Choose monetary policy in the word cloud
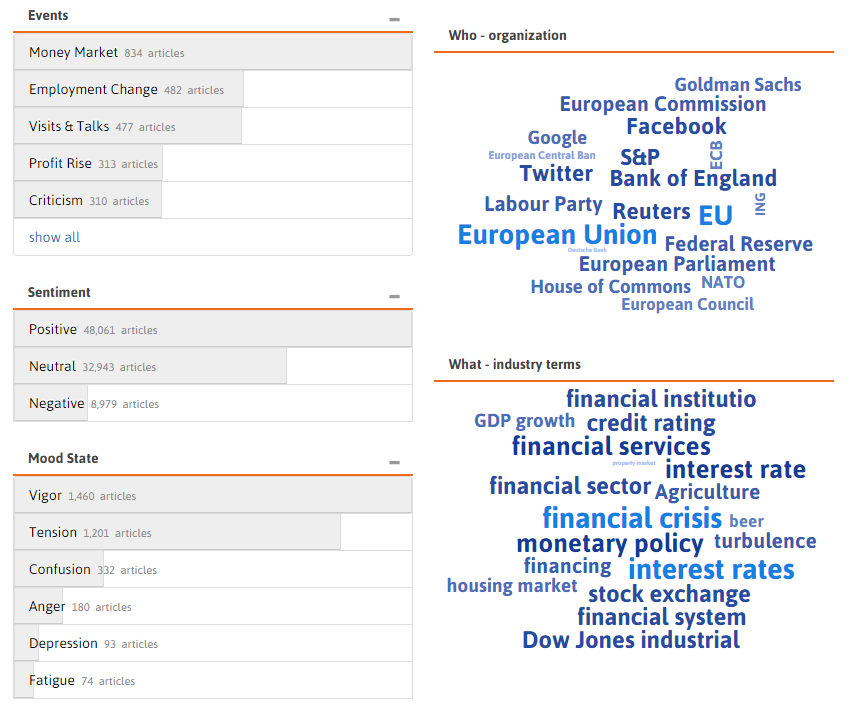Screen dimensions: 850x716 coord(610,544)
